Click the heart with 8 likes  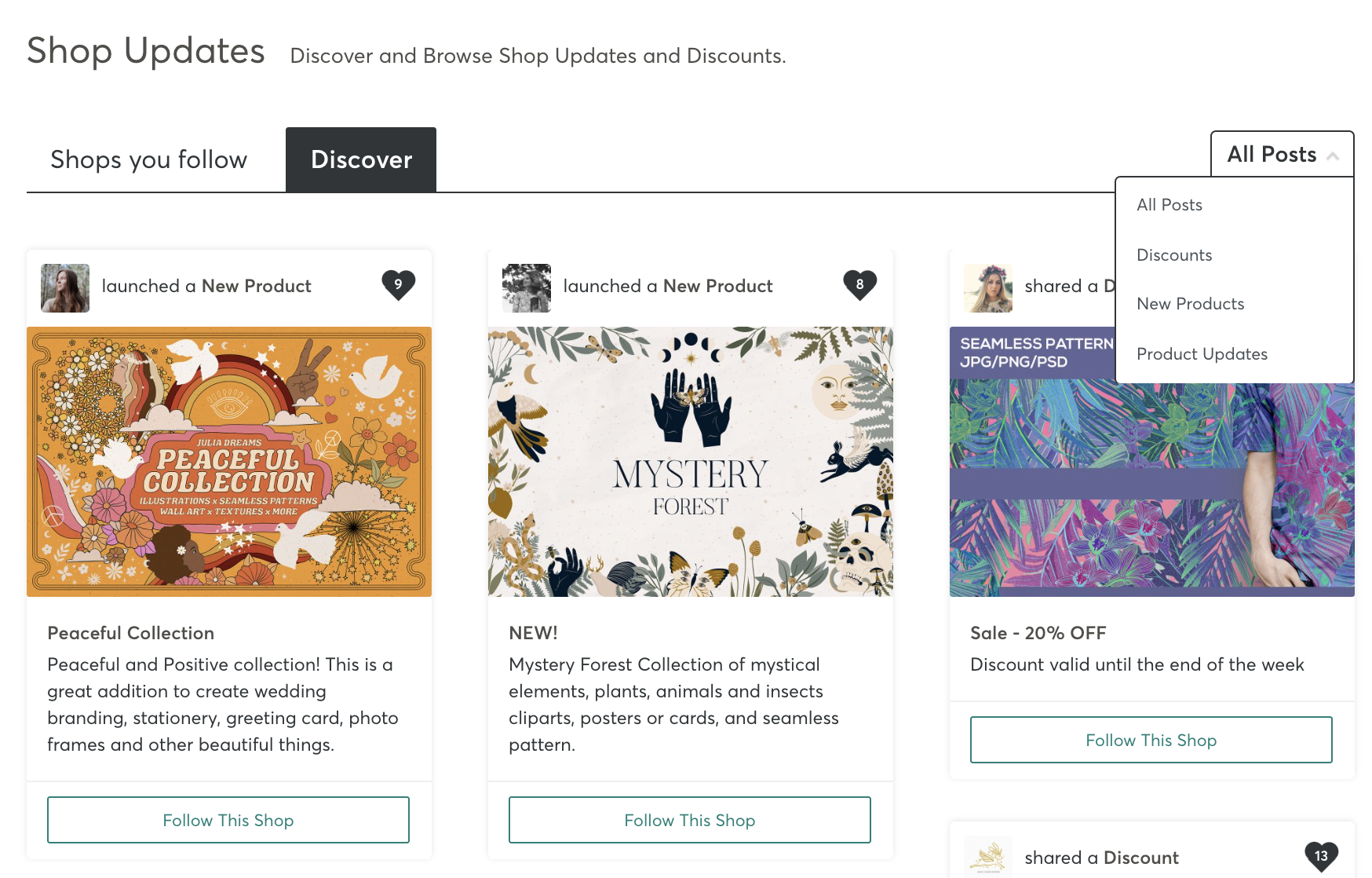(859, 284)
